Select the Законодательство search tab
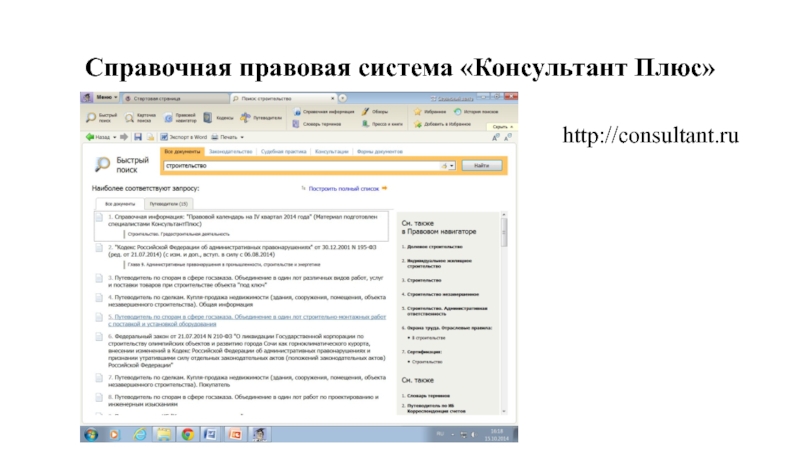The height and width of the screenshot is (450, 800). [x=231, y=152]
